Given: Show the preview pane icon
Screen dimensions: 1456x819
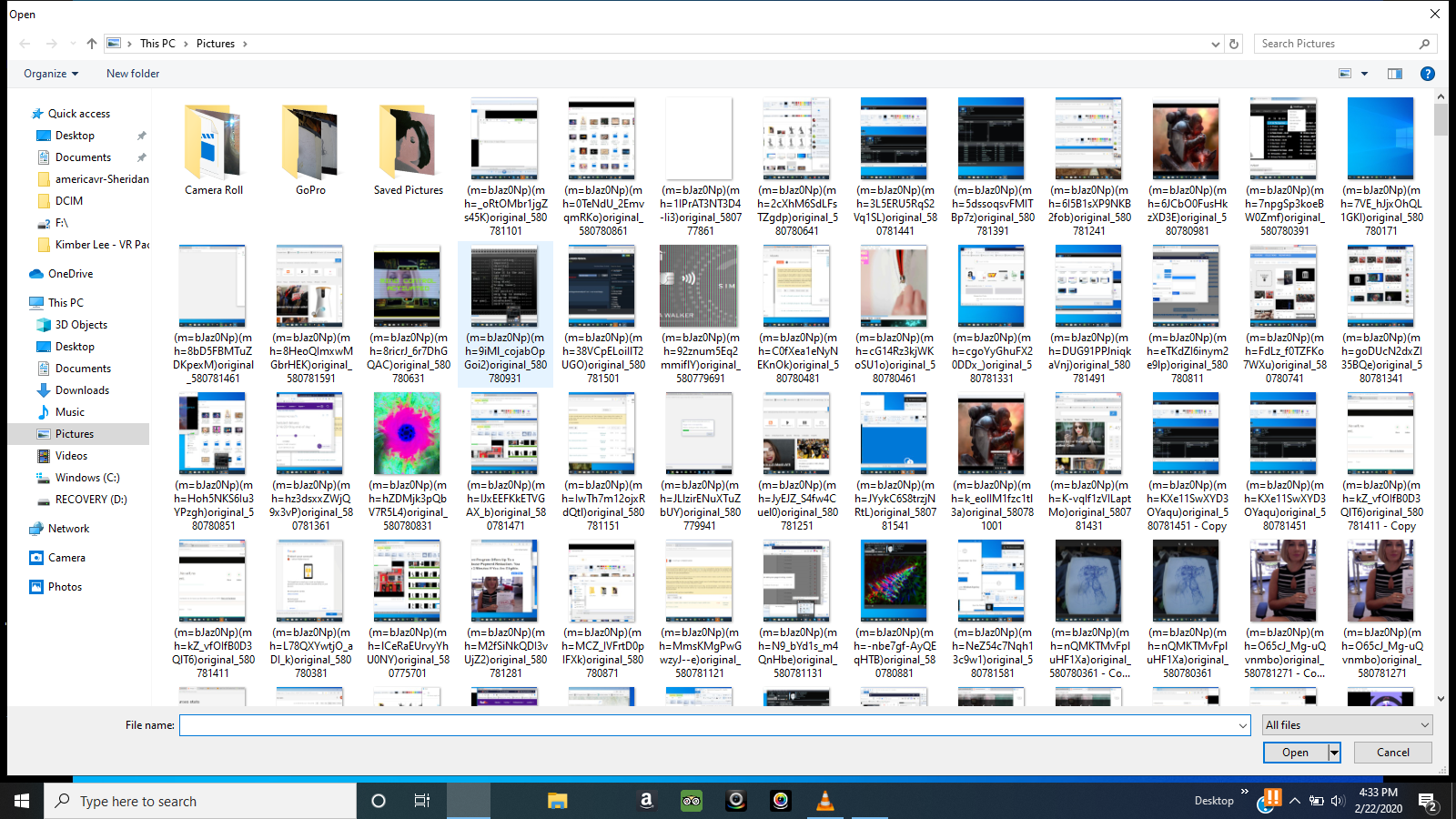Looking at the screenshot, I should click(x=1395, y=74).
